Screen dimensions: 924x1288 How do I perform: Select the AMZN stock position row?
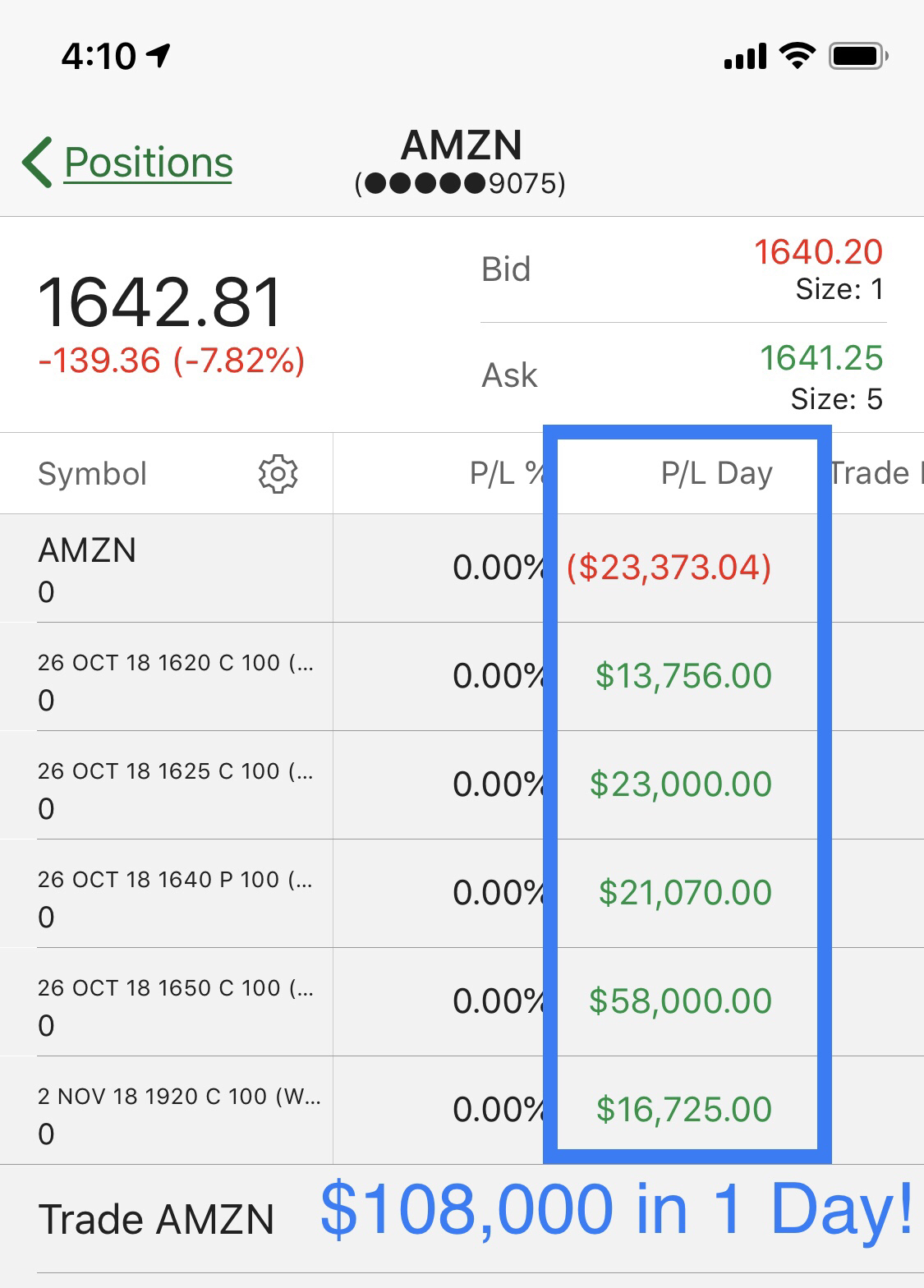(164, 568)
